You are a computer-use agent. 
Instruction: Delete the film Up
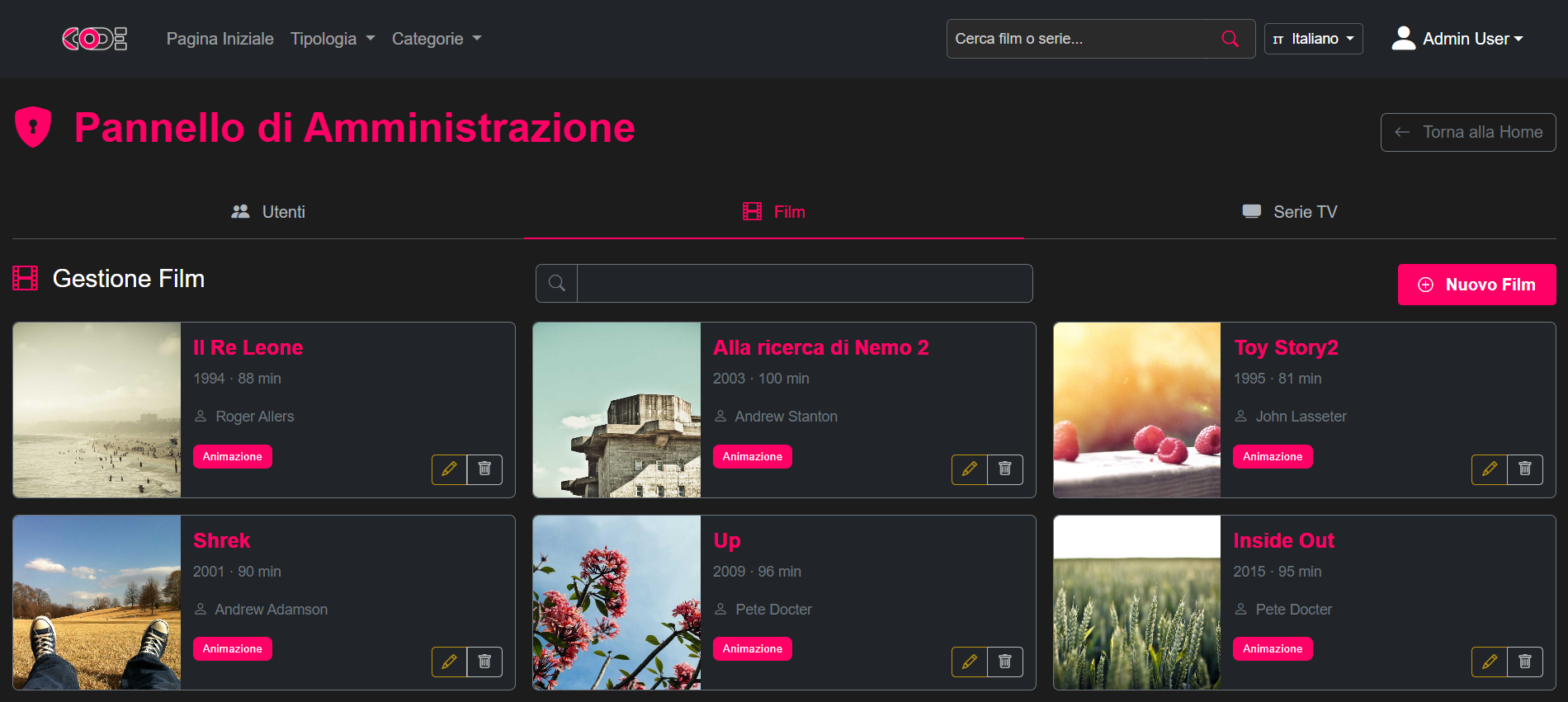click(x=1005, y=662)
